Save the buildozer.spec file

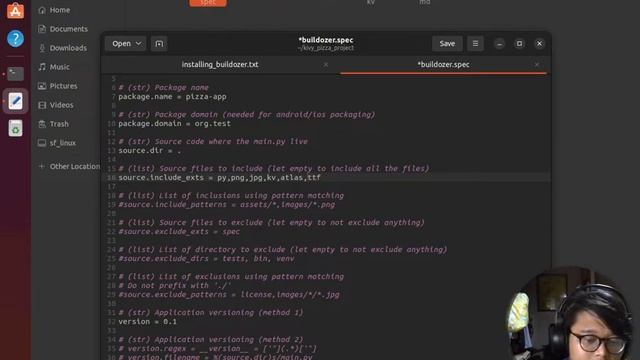(x=447, y=44)
